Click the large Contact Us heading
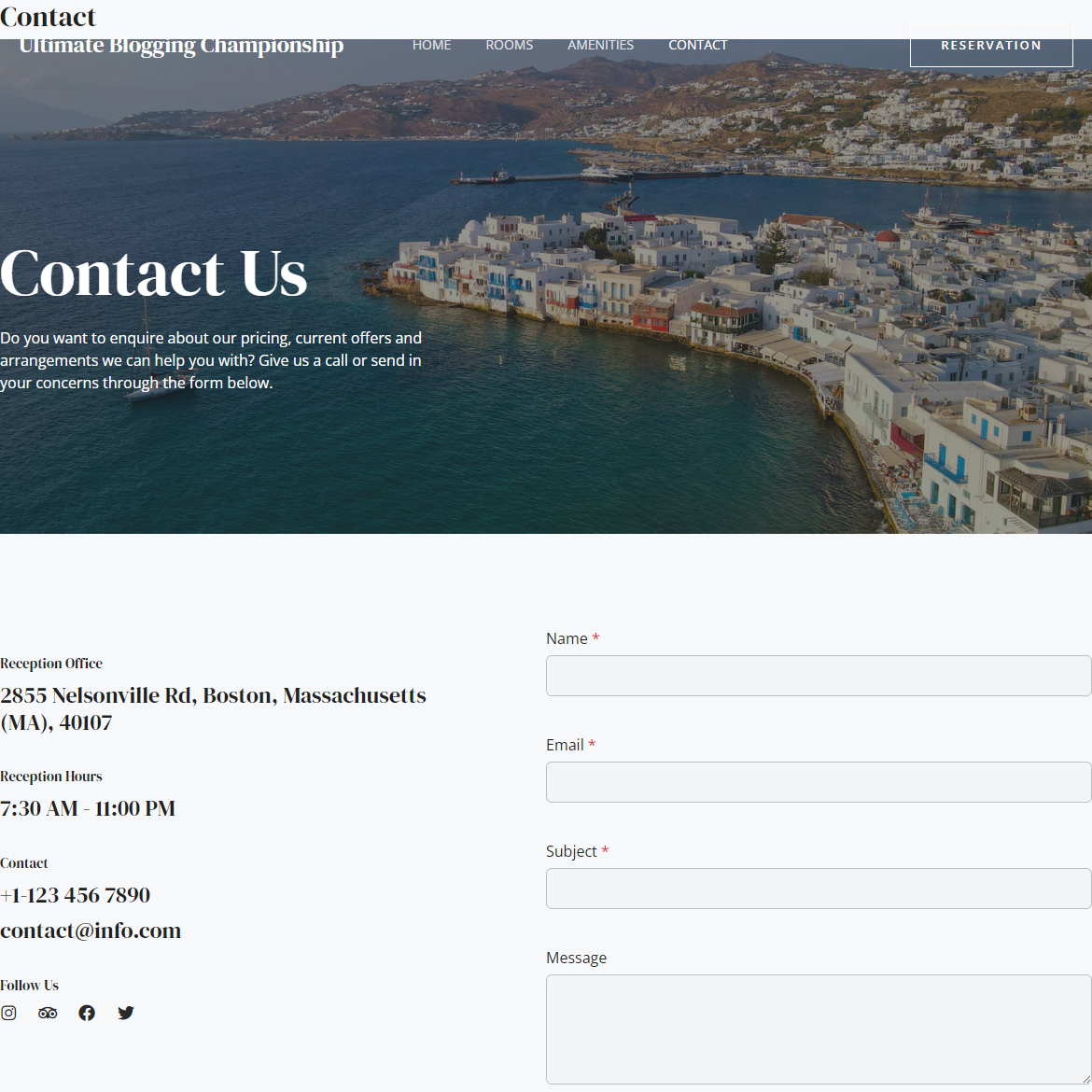The width and height of the screenshot is (1092, 1092). point(154,273)
